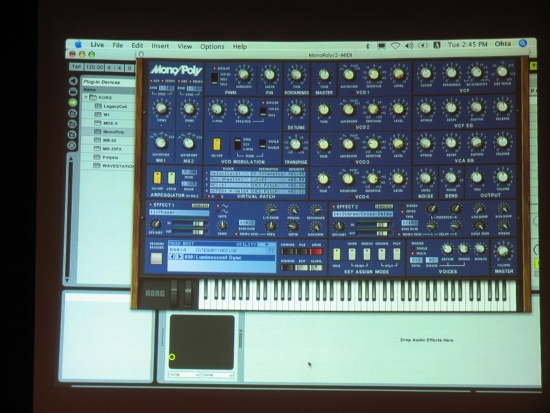Click the WAVESTATION plug-in device icon
This screenshot has height=413, width=550.
pos(97,166)
